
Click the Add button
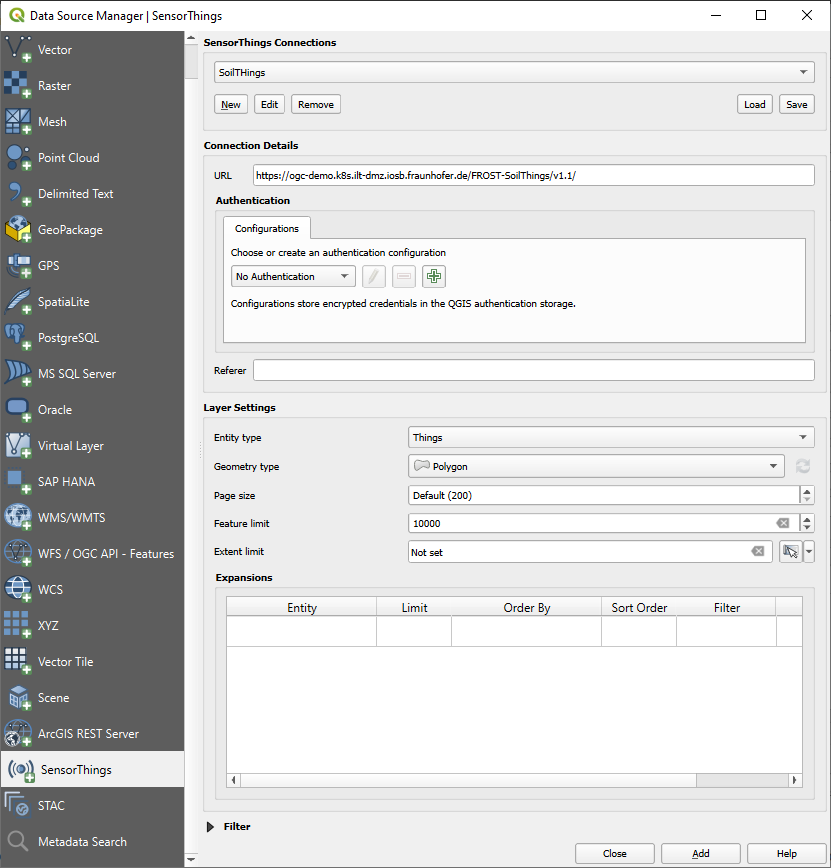pos(700,853)
